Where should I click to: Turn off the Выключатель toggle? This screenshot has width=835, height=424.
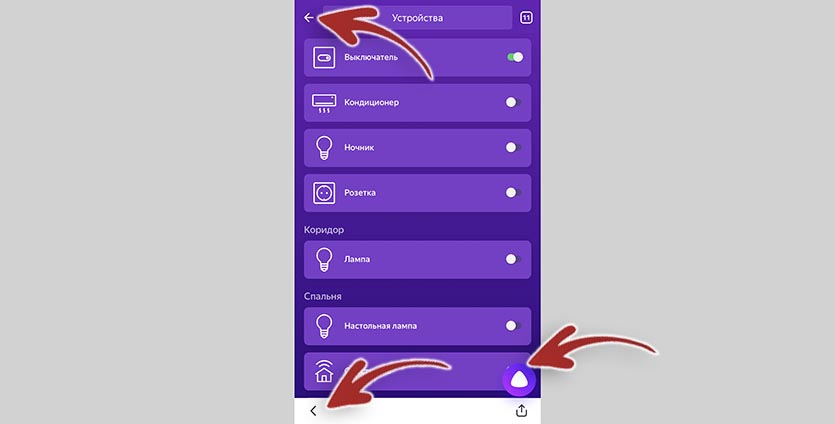pyautogui.click(x=515, y=57)
